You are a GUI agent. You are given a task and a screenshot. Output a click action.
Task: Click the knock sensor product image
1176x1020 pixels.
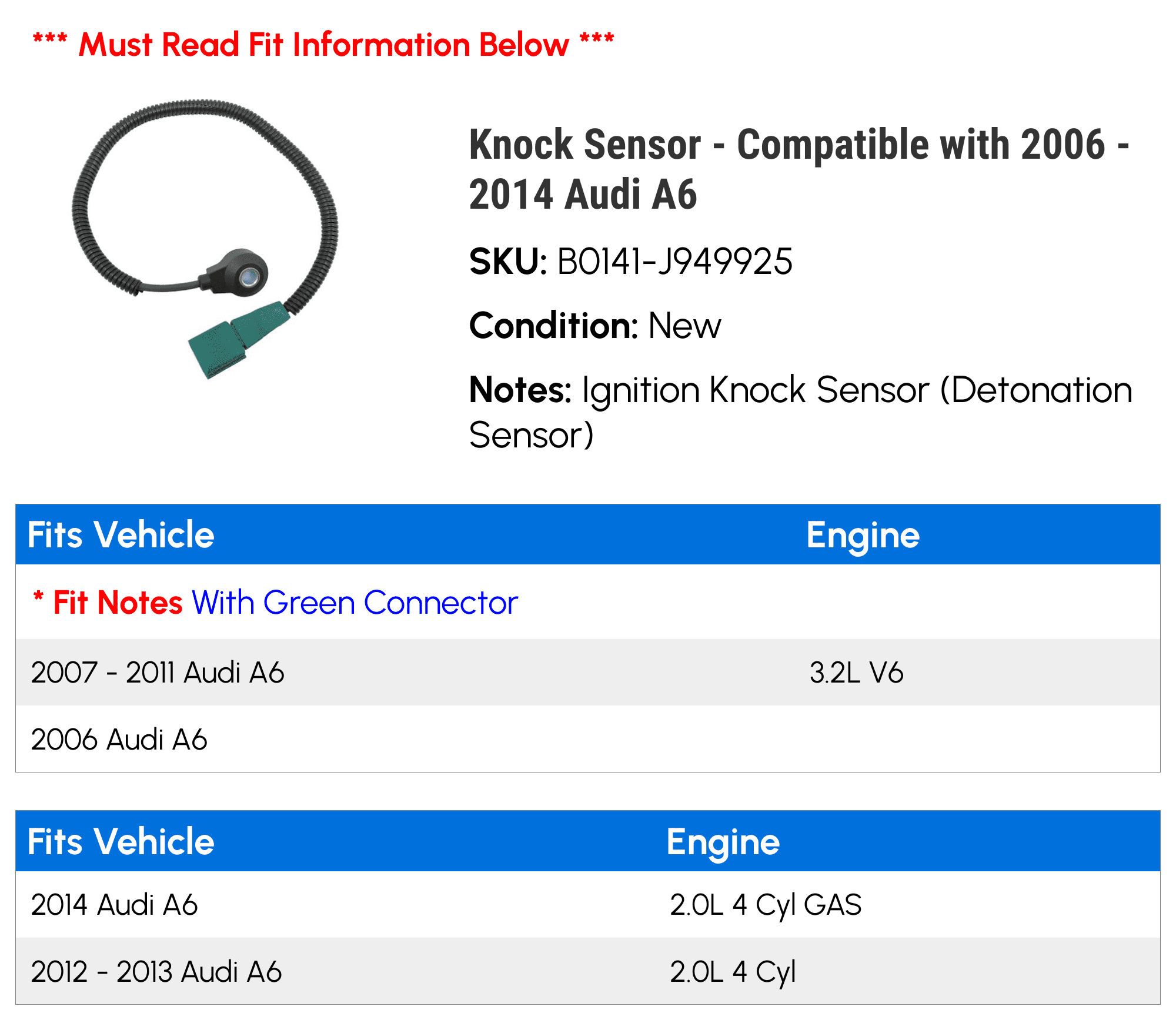coord(205,239)
